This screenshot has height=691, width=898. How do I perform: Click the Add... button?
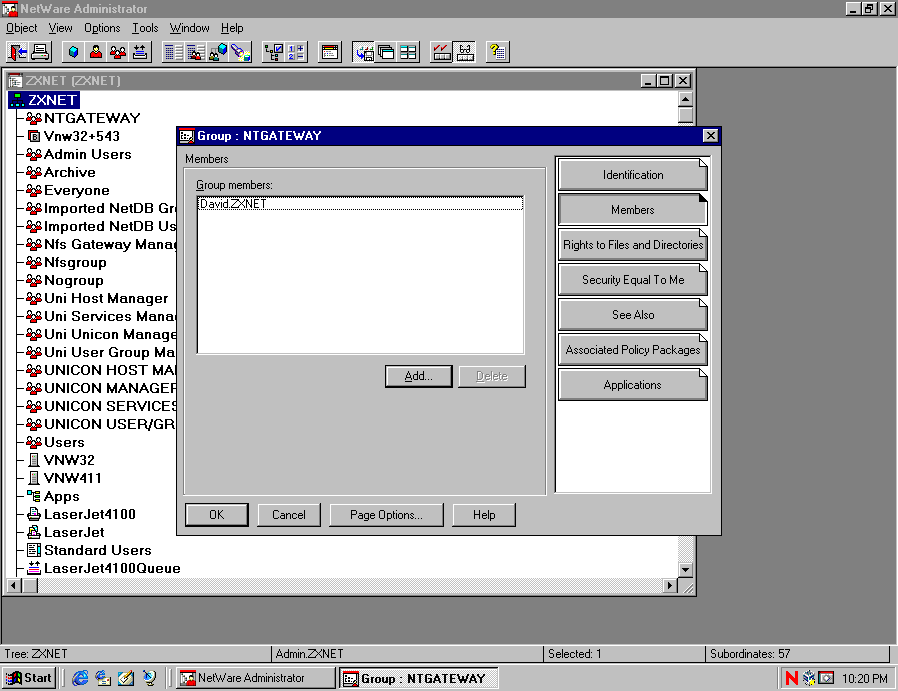[x=419, y=376]
